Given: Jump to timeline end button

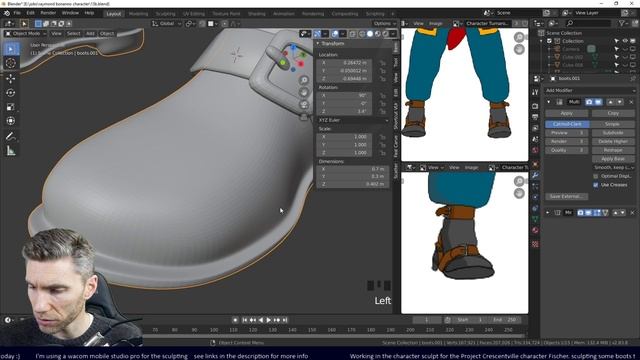Looking at the screenshot, I should [285, 320].
